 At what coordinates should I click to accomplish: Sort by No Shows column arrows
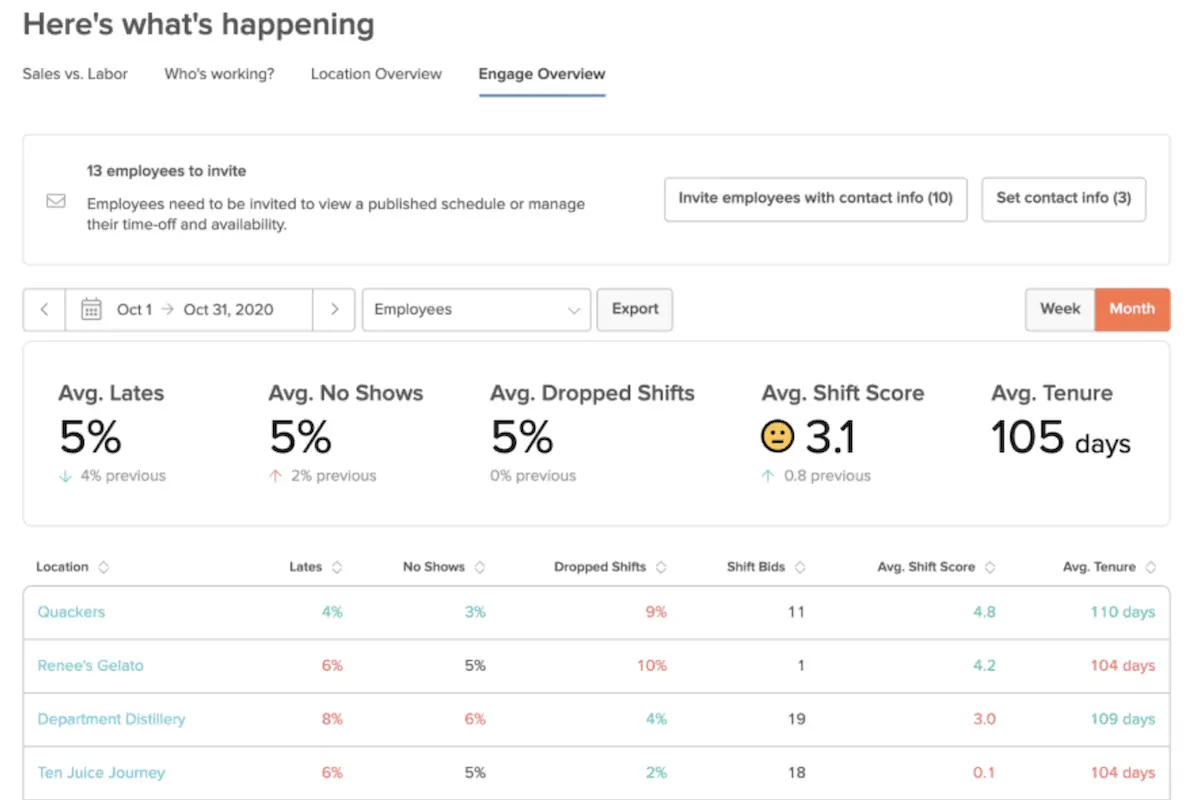point(480,567)
